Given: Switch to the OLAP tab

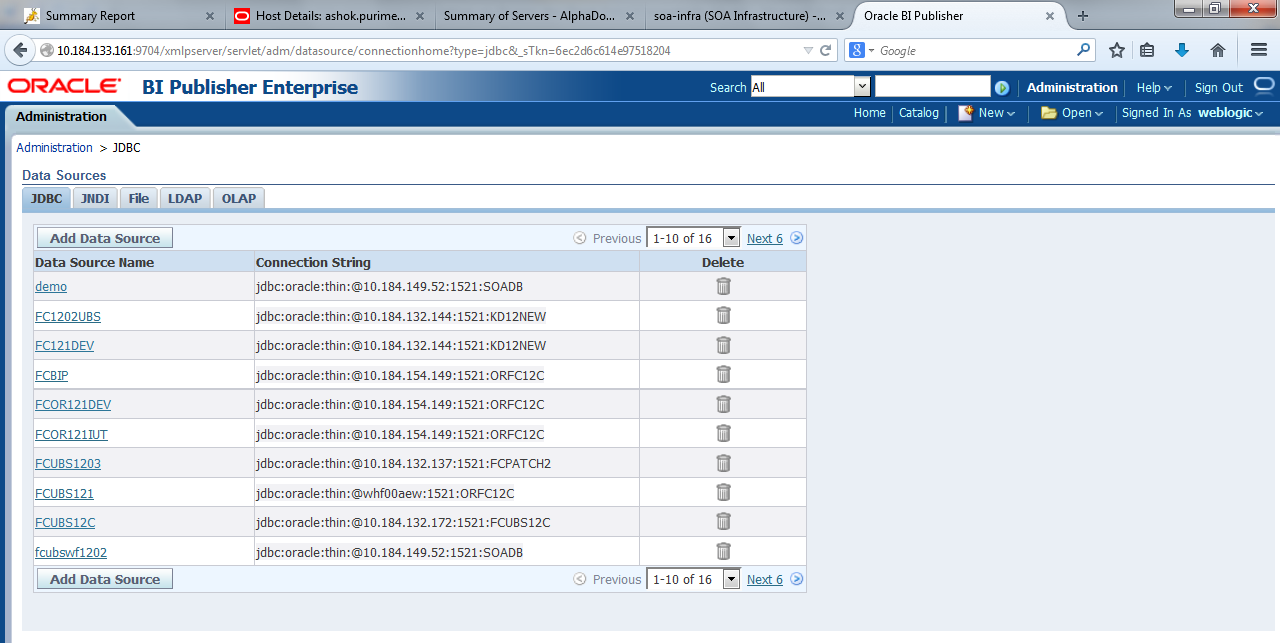Looking at the screenshot, I should [x=239, y=198].
